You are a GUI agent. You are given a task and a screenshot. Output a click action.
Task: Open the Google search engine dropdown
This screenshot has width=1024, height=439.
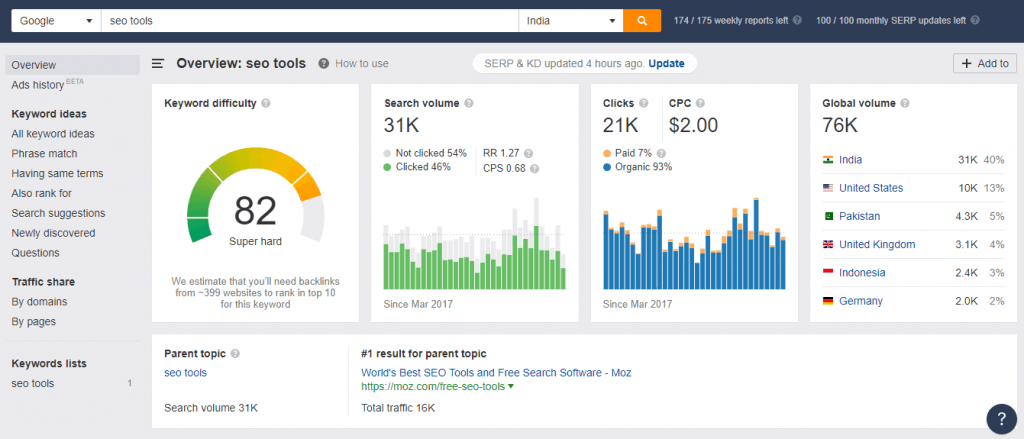tap(56, 20)
